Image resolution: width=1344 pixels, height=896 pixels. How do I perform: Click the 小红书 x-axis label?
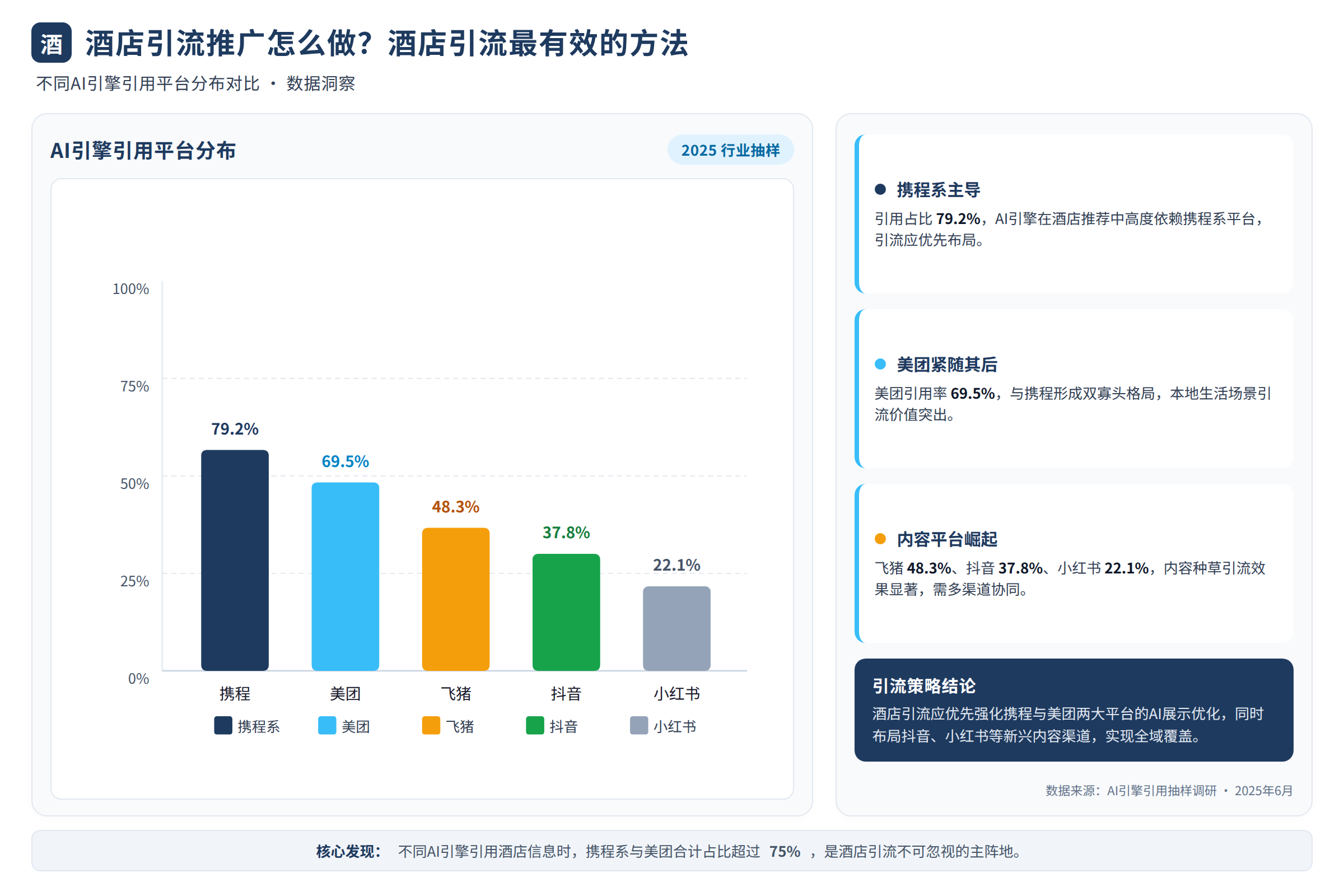[676, 694]
